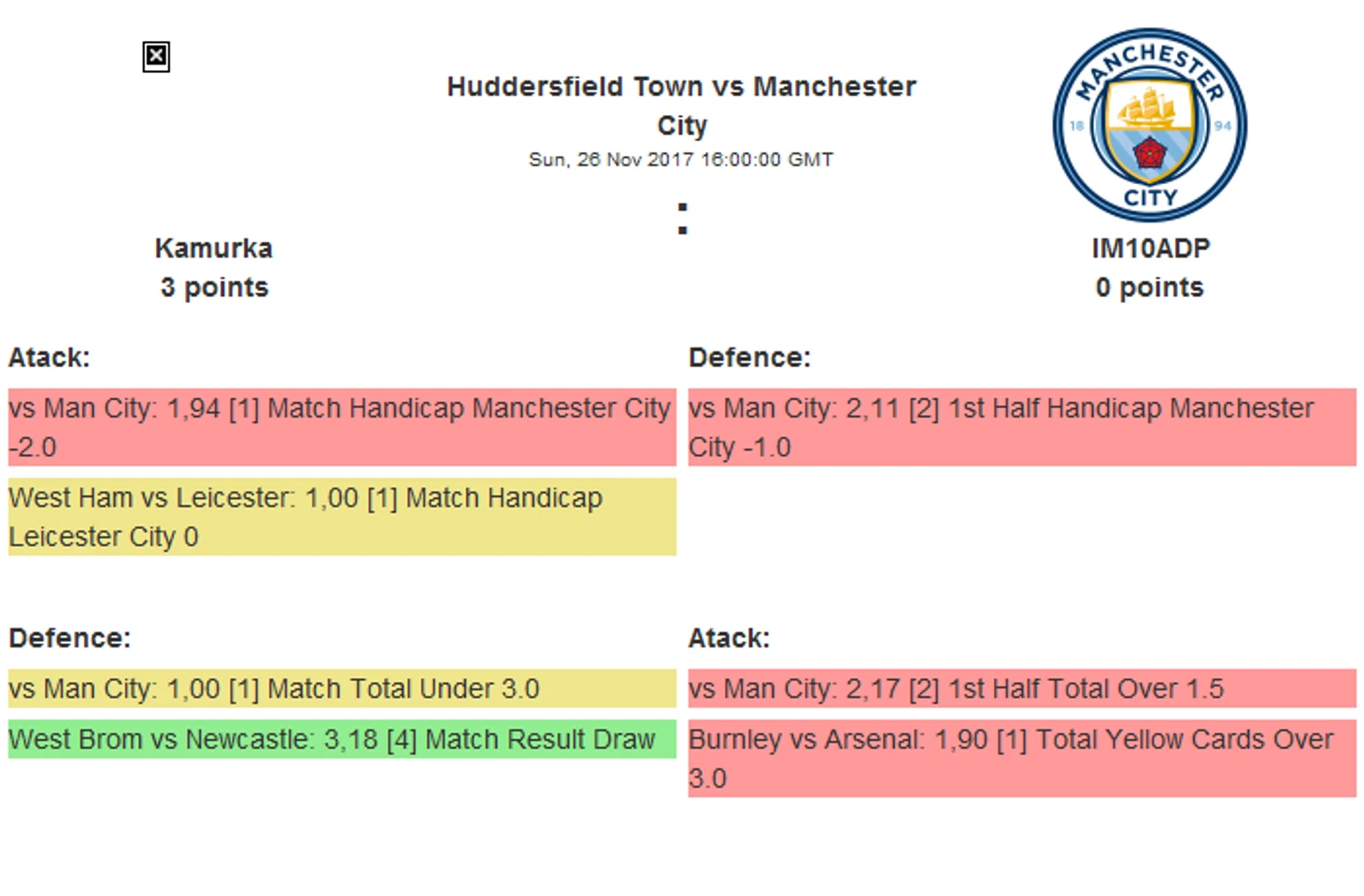The width and height of the screenshot is (1364, 896).
Task: Click the broken image icon above Kamurka
Action: pos(156,57)
